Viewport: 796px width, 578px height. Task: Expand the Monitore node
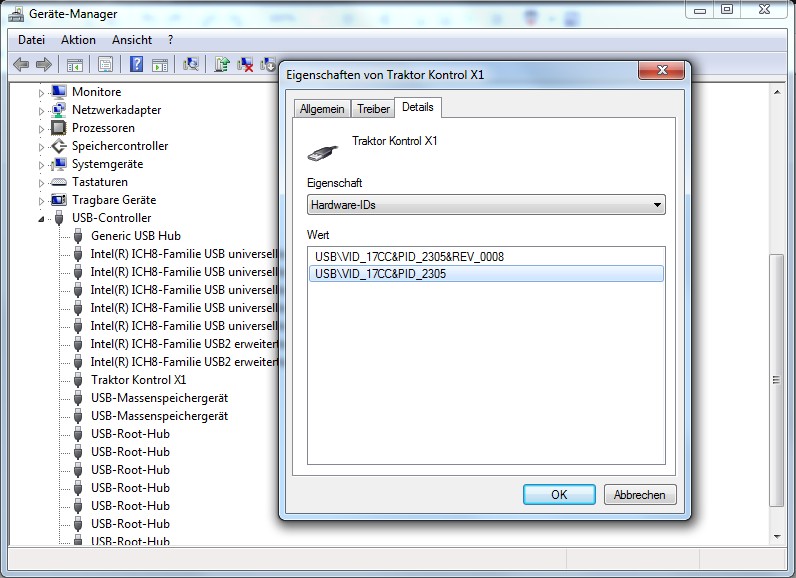tap(41, 93)
